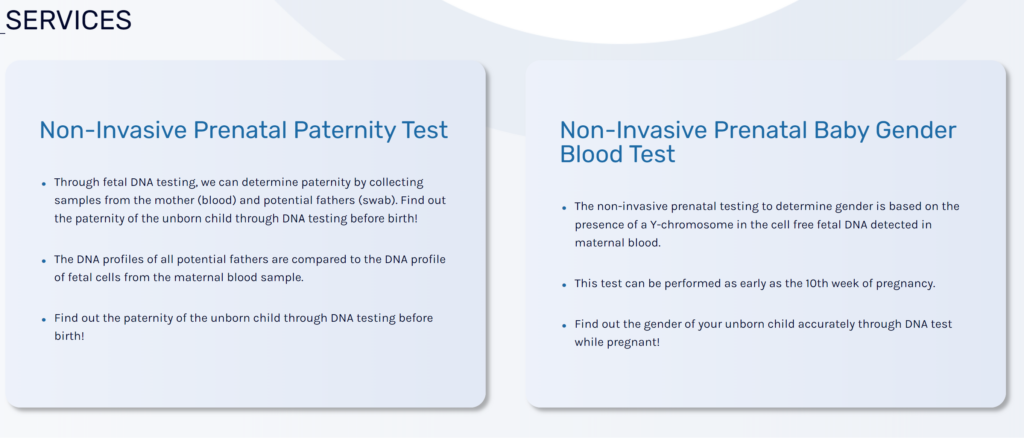Select the Paternity Test service card
1024x438 pixels.
(245, 234)
